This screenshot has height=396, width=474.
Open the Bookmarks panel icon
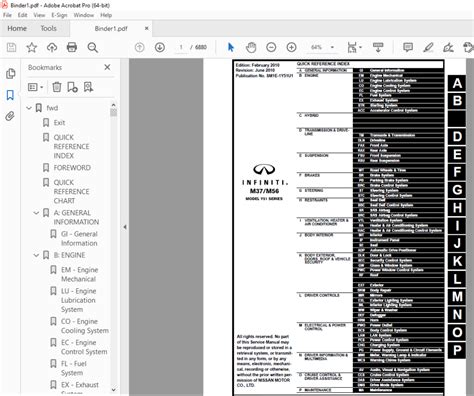click(x=10, y=95)
